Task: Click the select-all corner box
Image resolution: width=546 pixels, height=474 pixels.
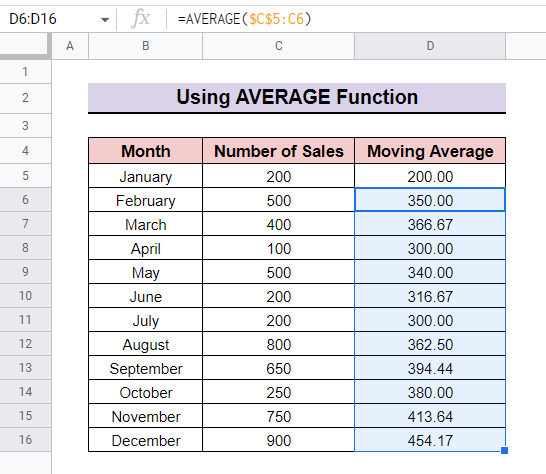Action: click(25, 46)
